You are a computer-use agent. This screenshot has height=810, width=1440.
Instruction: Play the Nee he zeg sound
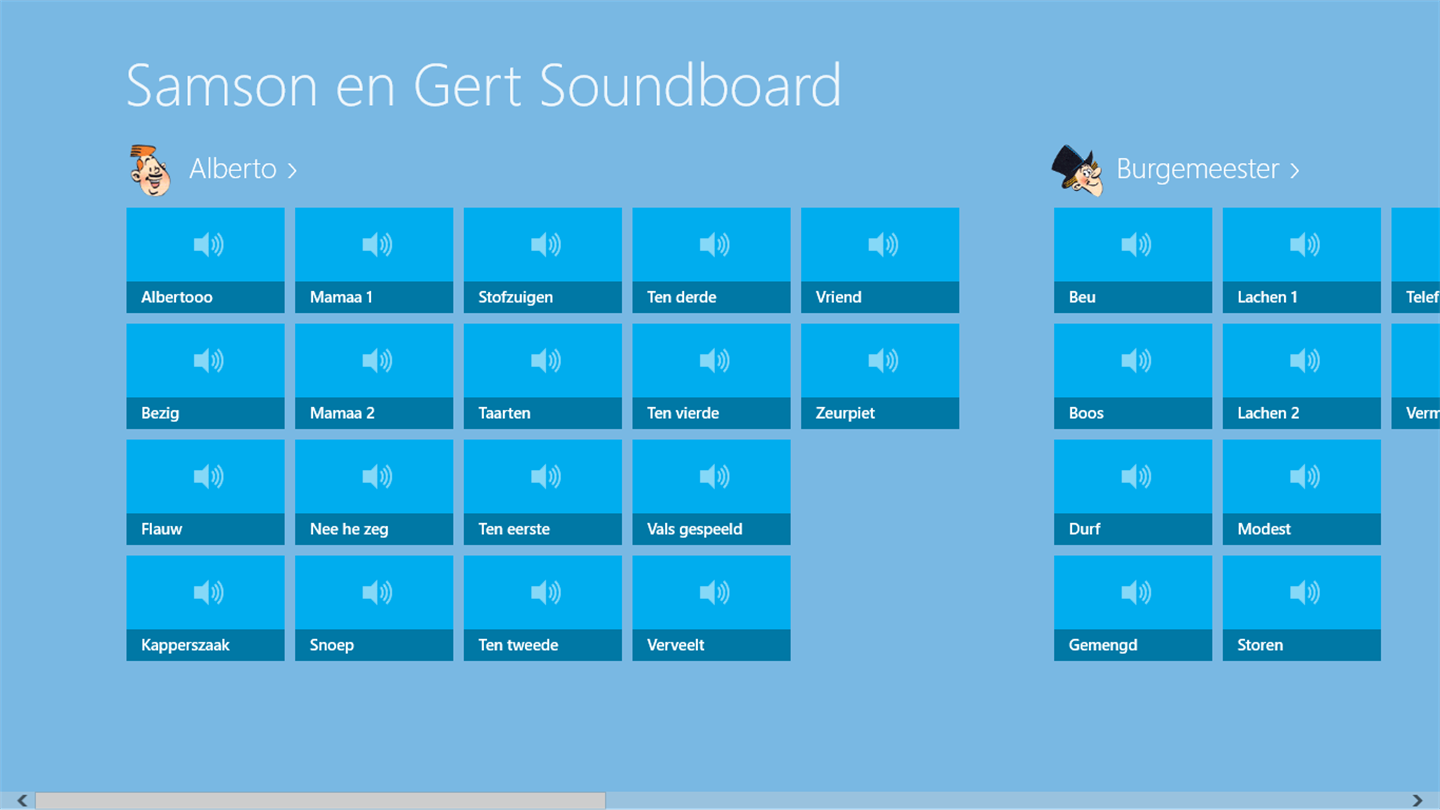pos(374,492)
